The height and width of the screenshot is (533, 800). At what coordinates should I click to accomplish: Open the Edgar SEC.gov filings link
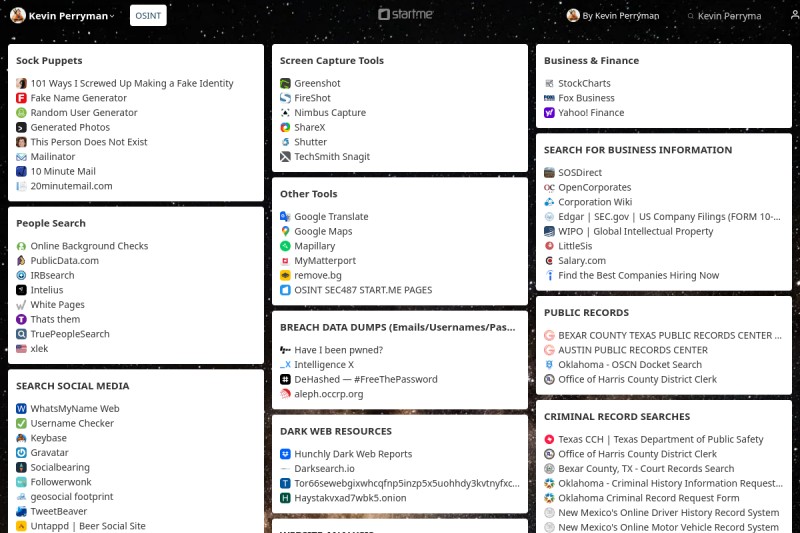click(x=669, y=217)
